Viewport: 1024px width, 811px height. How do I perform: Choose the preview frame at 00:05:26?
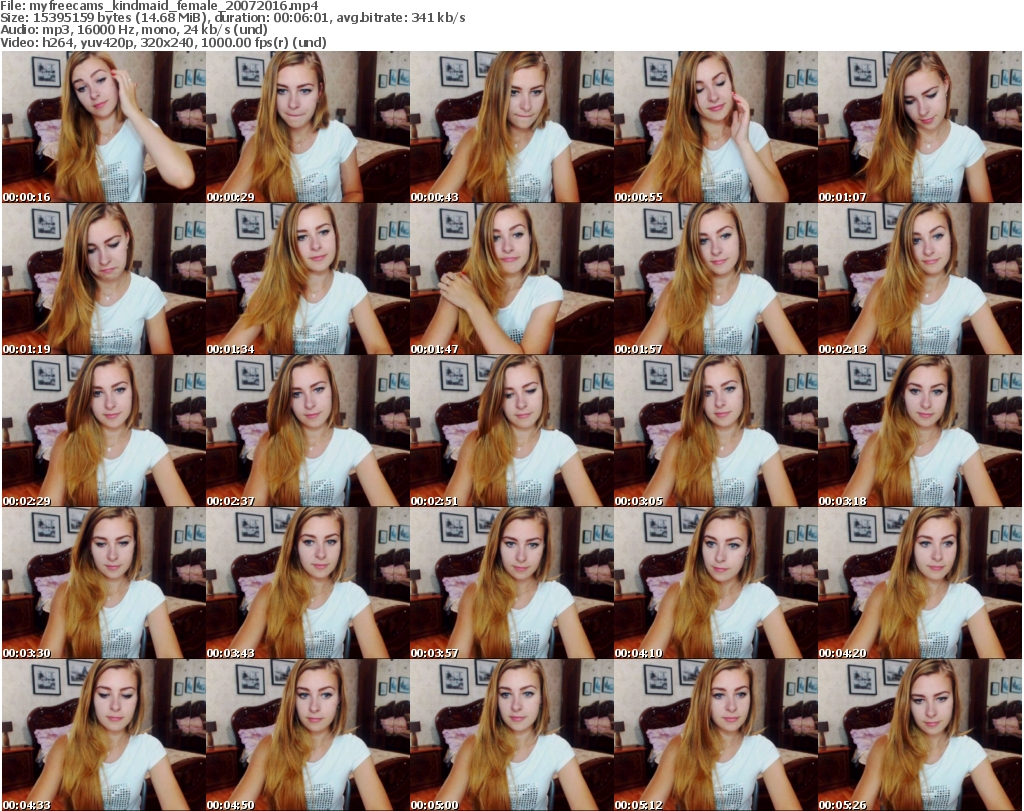tap(920, 735)
